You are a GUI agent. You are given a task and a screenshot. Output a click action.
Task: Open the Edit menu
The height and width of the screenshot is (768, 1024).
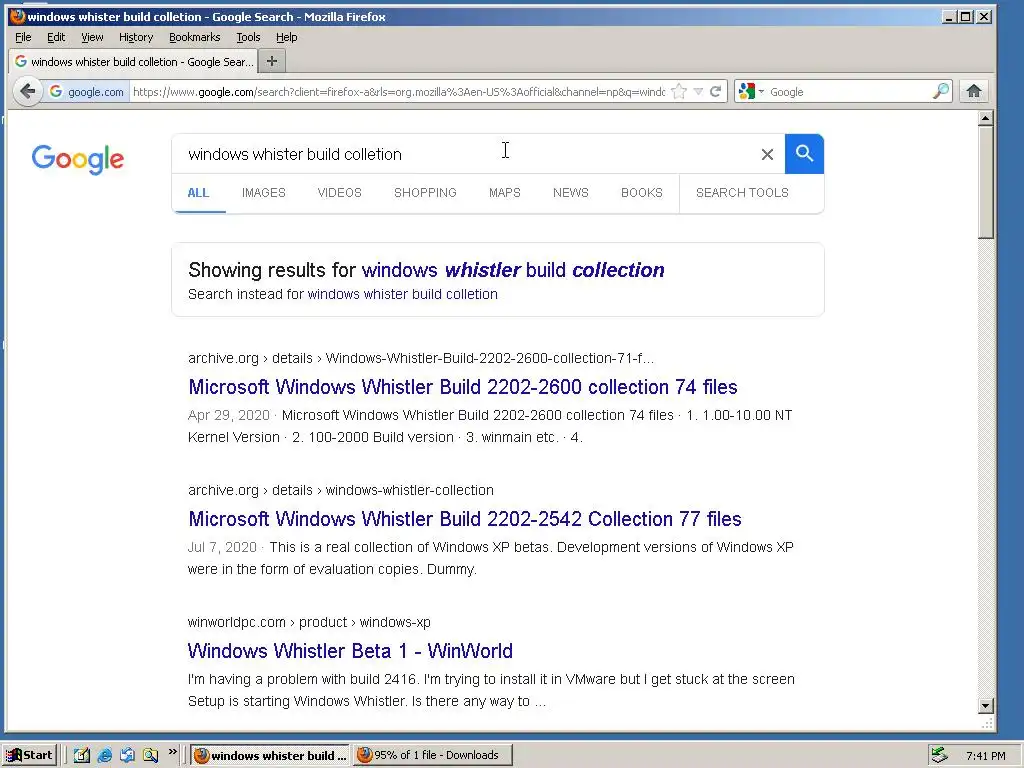56,37
